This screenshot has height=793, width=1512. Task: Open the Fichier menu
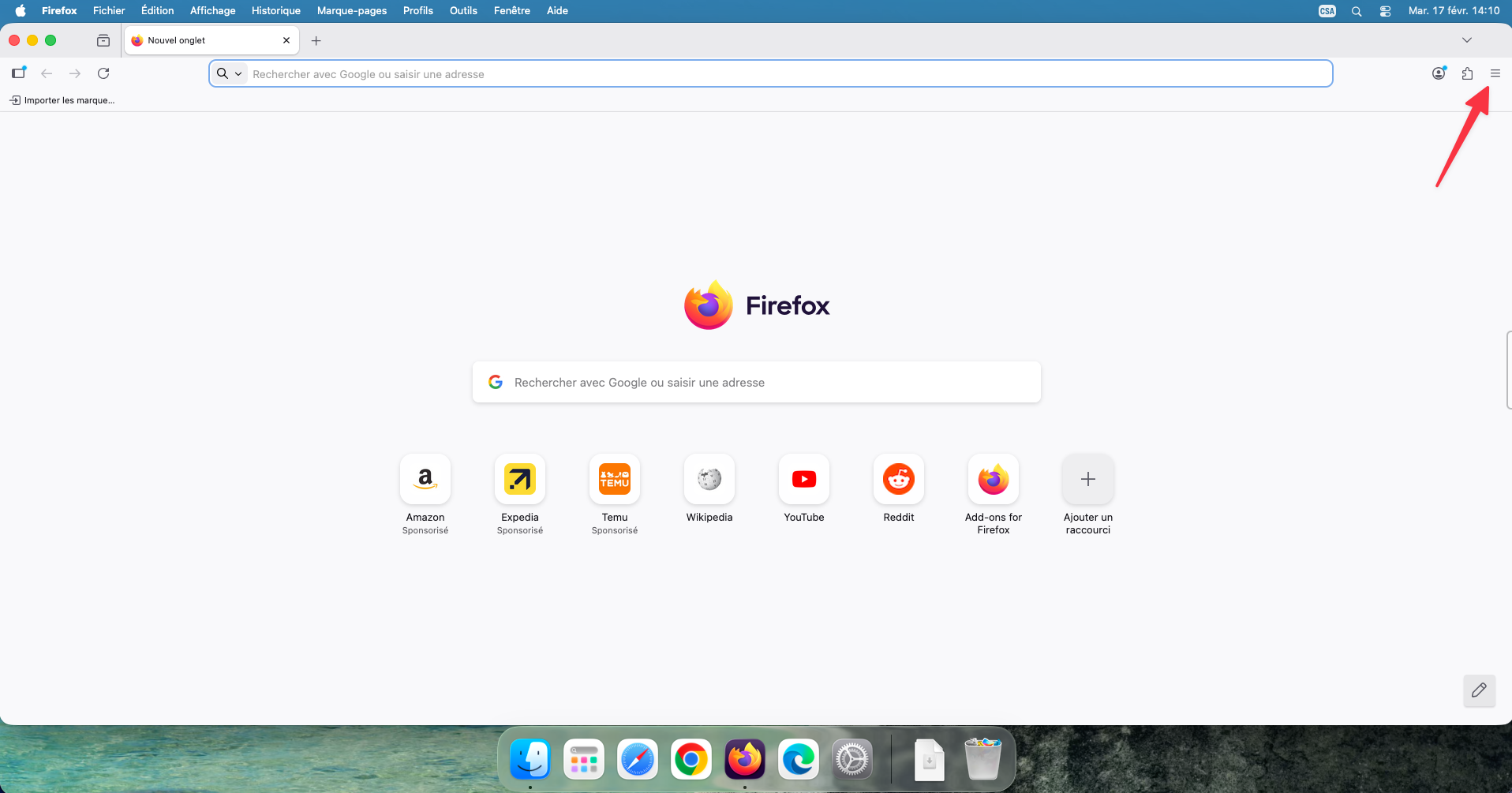109,10
